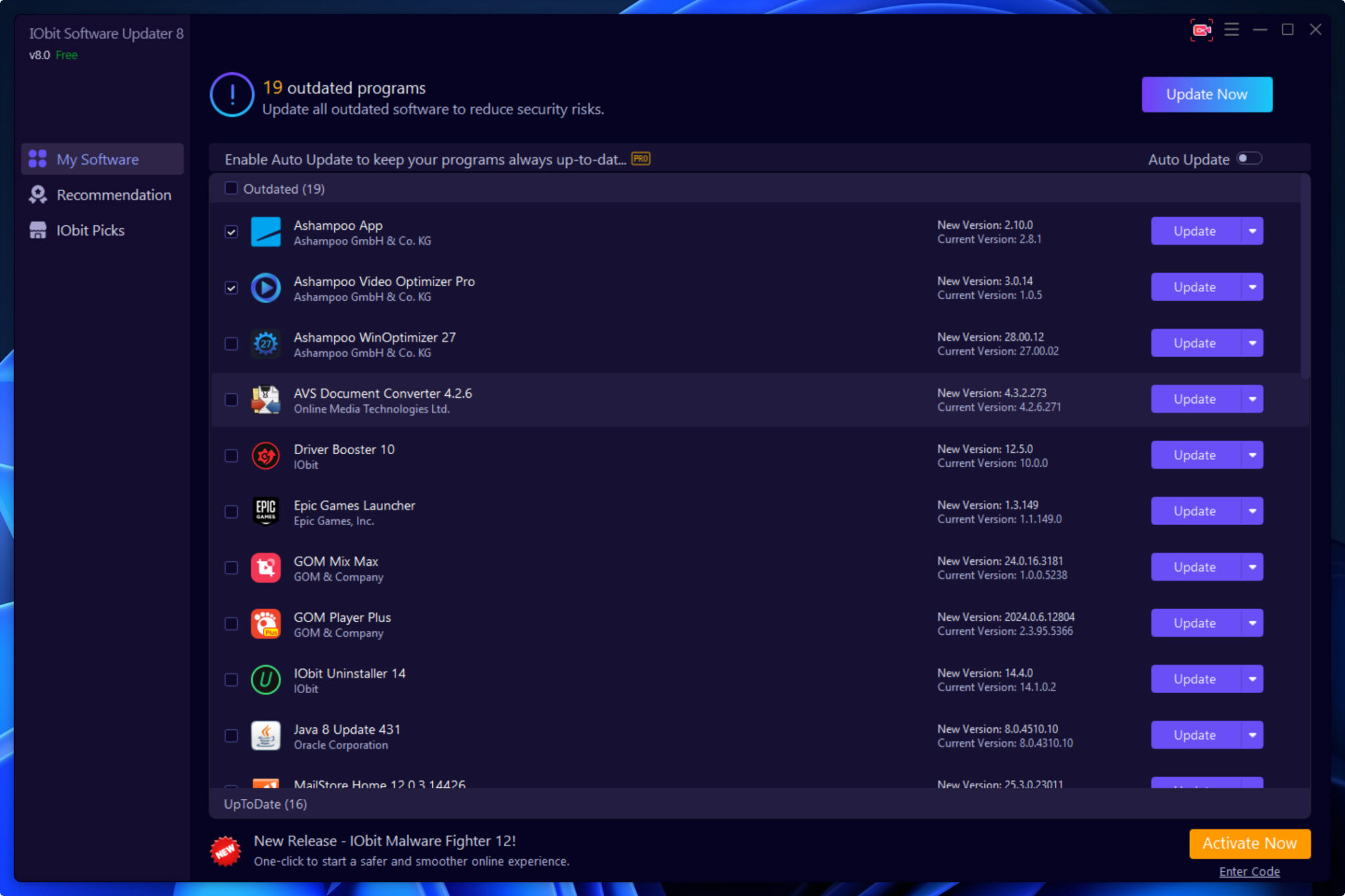Viewport: 1345px width, 896px height.
Task: Open IObit Picks via its store icon
Action: click(37, 230)
